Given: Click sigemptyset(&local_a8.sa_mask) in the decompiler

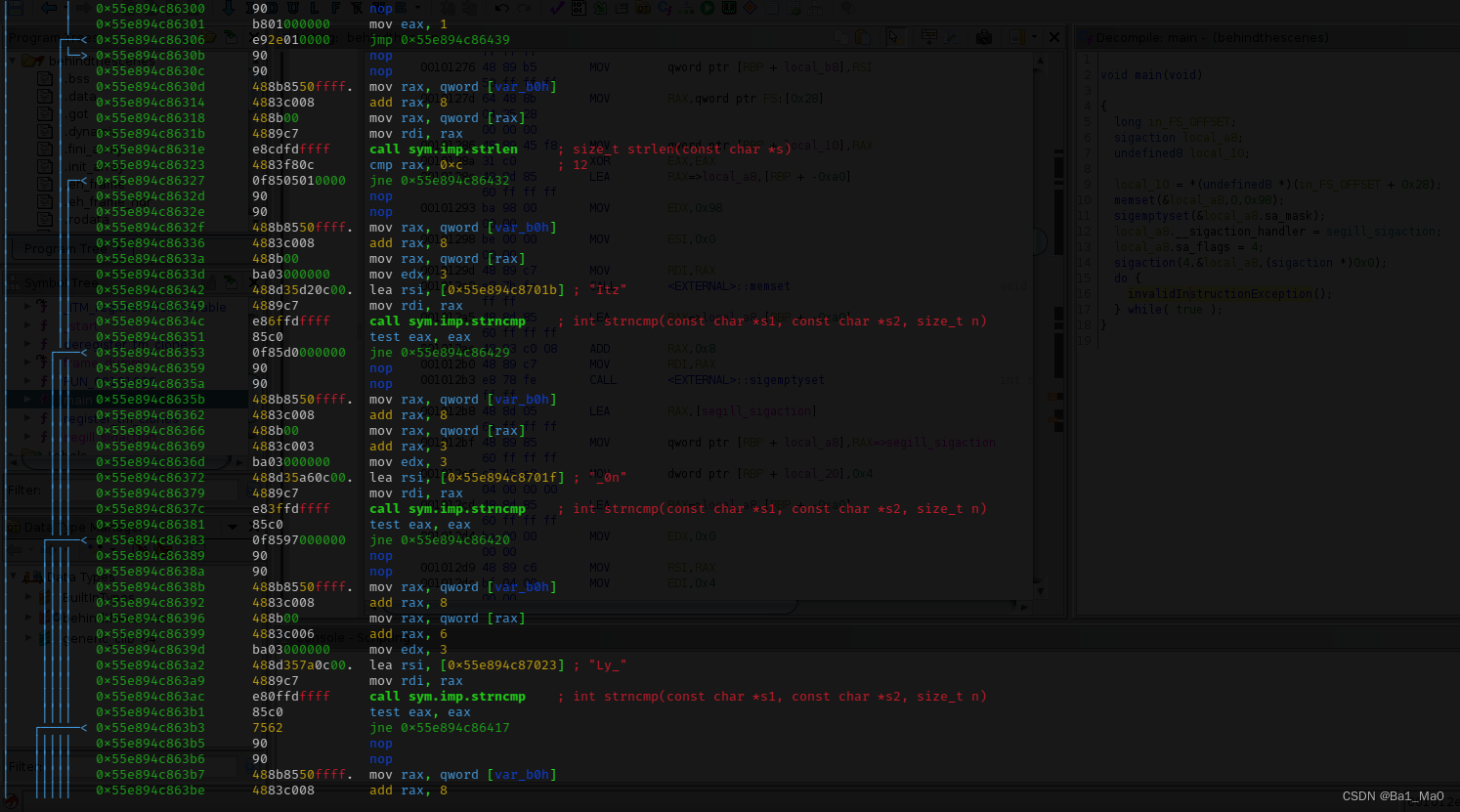Looking at the screenshot, I should coord(1220,216).
